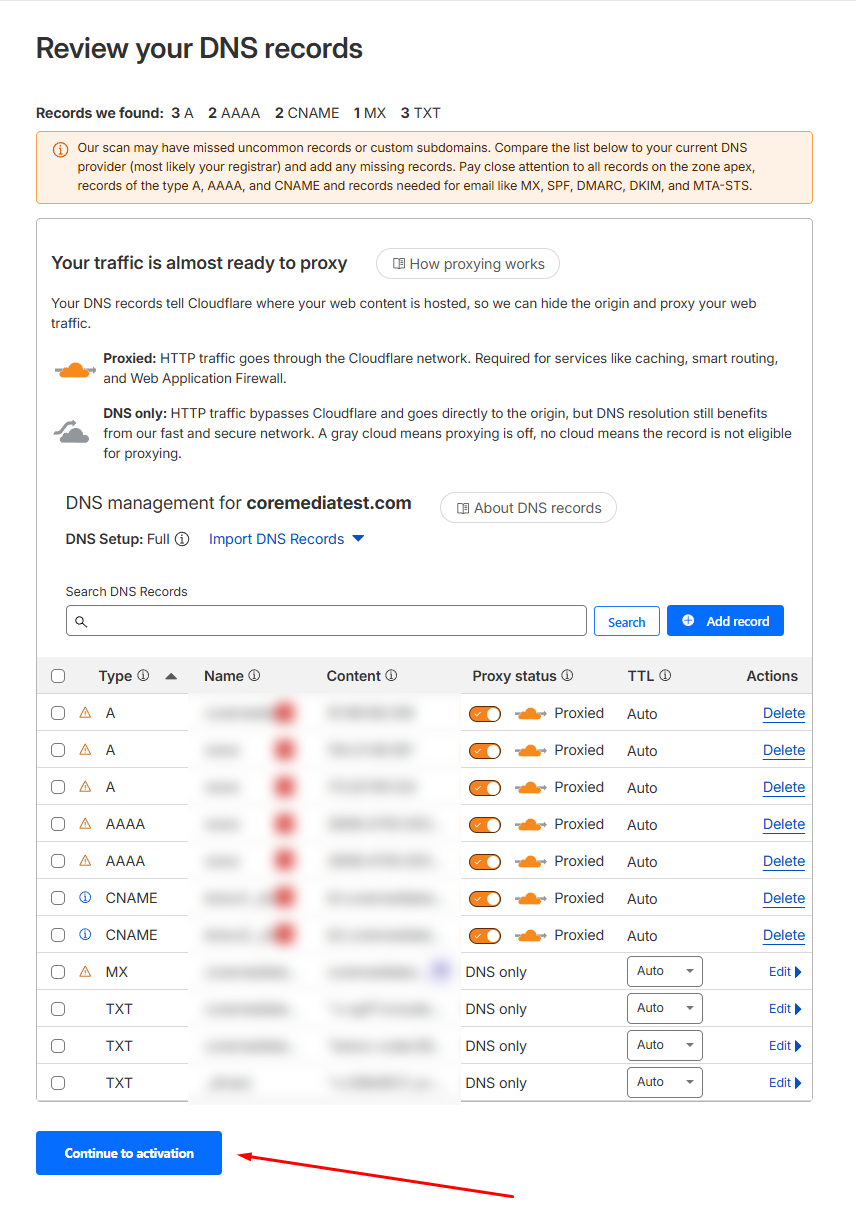
Task: Turn off proxy toggle on first A record
Action: pyautogui.click(x=485, y=714)
